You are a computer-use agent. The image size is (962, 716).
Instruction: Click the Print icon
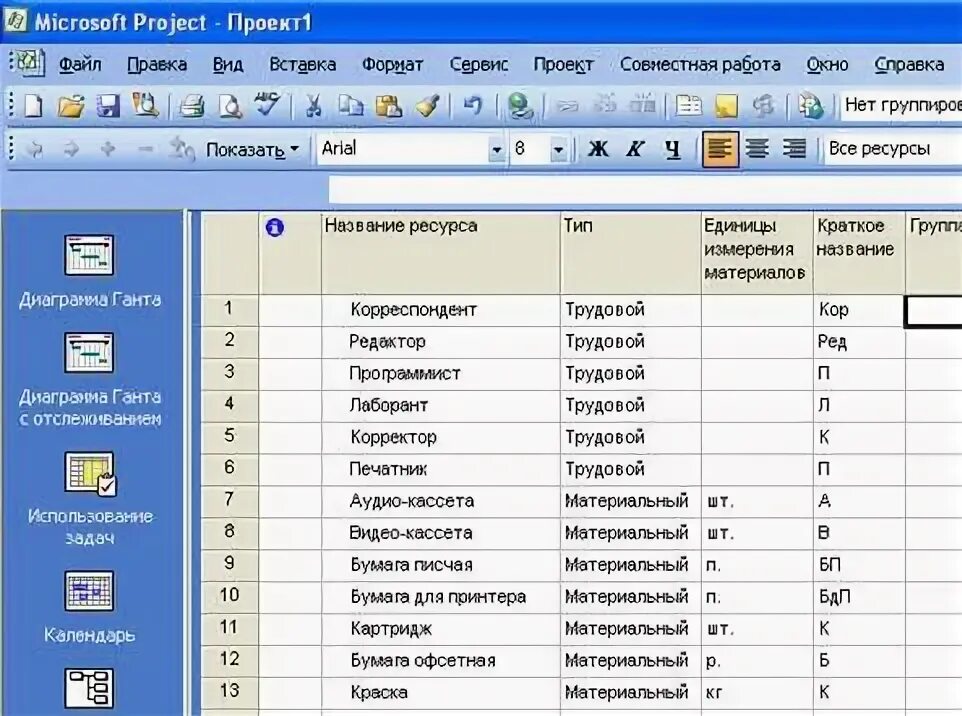(192, 106)
